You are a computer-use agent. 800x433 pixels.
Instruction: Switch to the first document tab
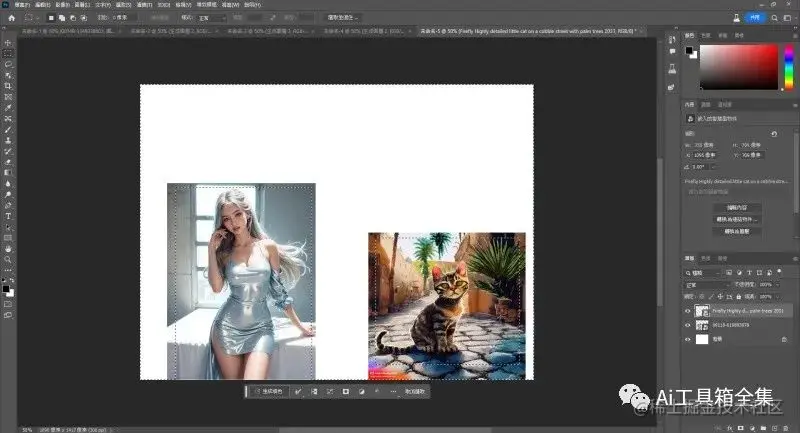point(69,31)
